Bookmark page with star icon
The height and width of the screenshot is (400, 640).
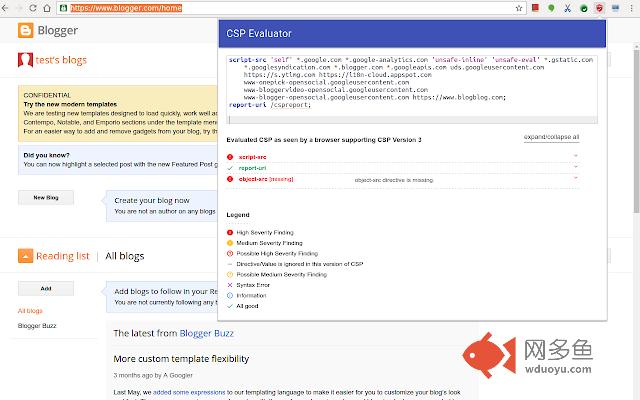(x=519, y=8)
